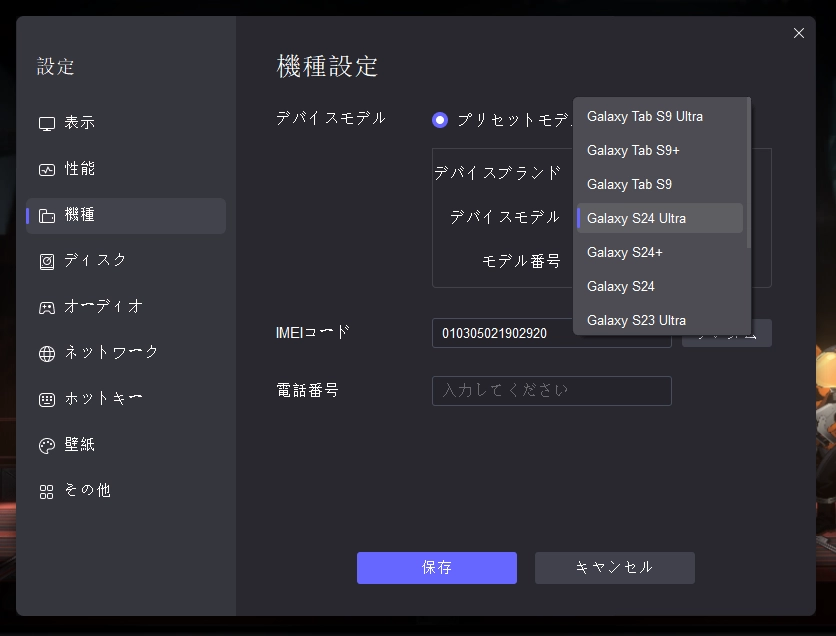Click the IMEIコード label
This screenshot has height=636, width=836.
pyautogui.click(x=313, y=333)
